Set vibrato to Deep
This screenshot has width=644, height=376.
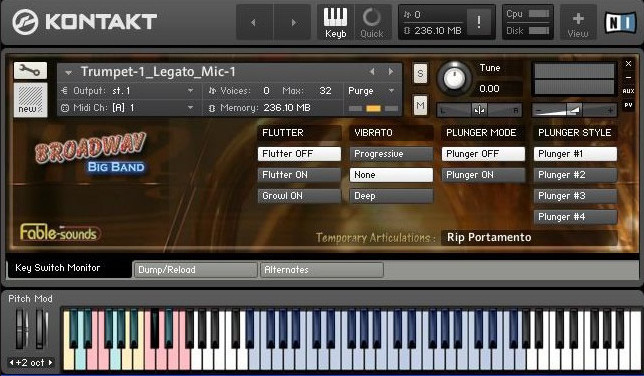[x=391, y=196]
